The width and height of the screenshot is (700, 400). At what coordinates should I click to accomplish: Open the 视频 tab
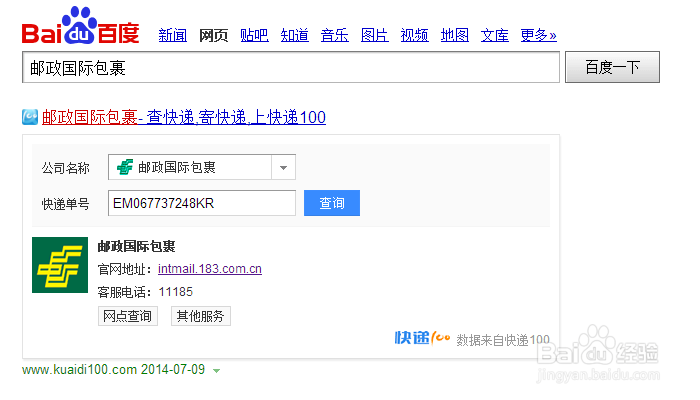[x=414, y=35]
